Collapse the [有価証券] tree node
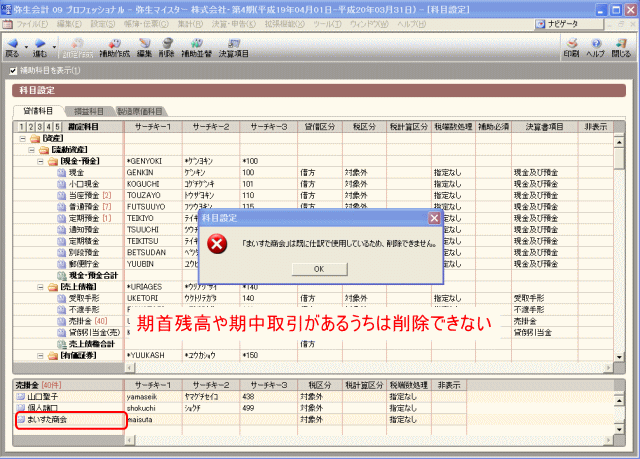 [40, 356]
